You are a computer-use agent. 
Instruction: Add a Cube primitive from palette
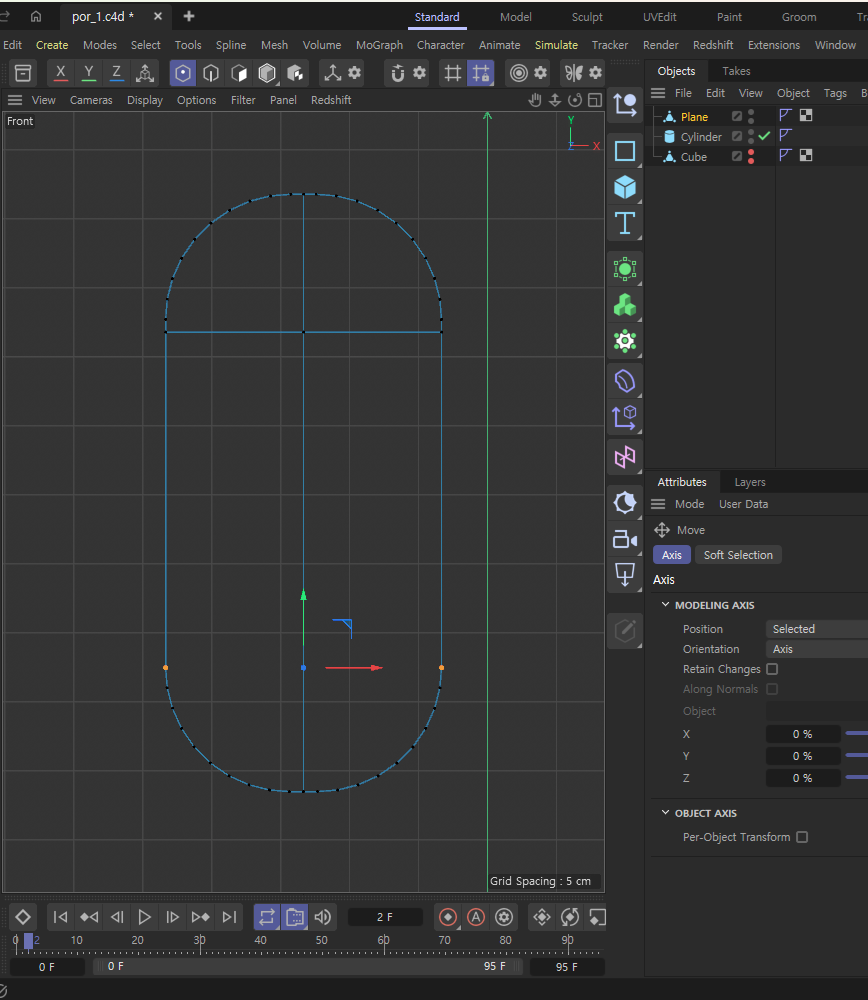[625, 188]
